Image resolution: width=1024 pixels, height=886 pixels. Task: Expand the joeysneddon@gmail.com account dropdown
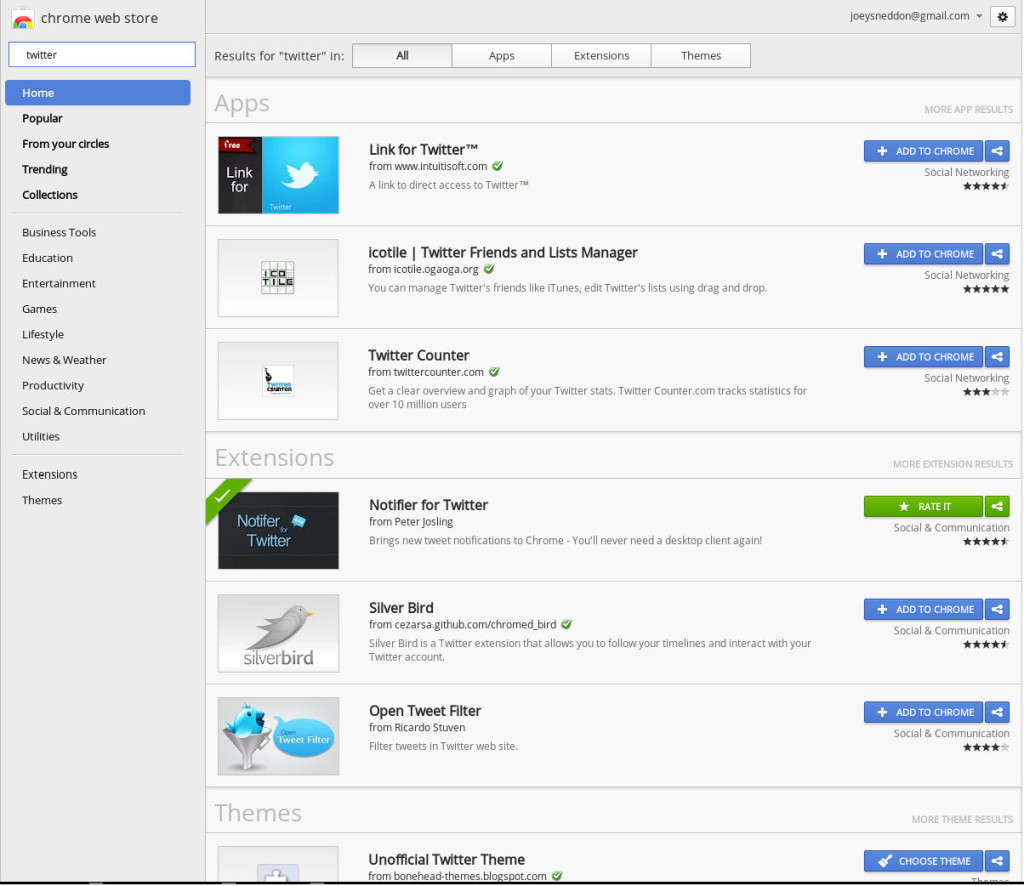(x=979, y=16)
